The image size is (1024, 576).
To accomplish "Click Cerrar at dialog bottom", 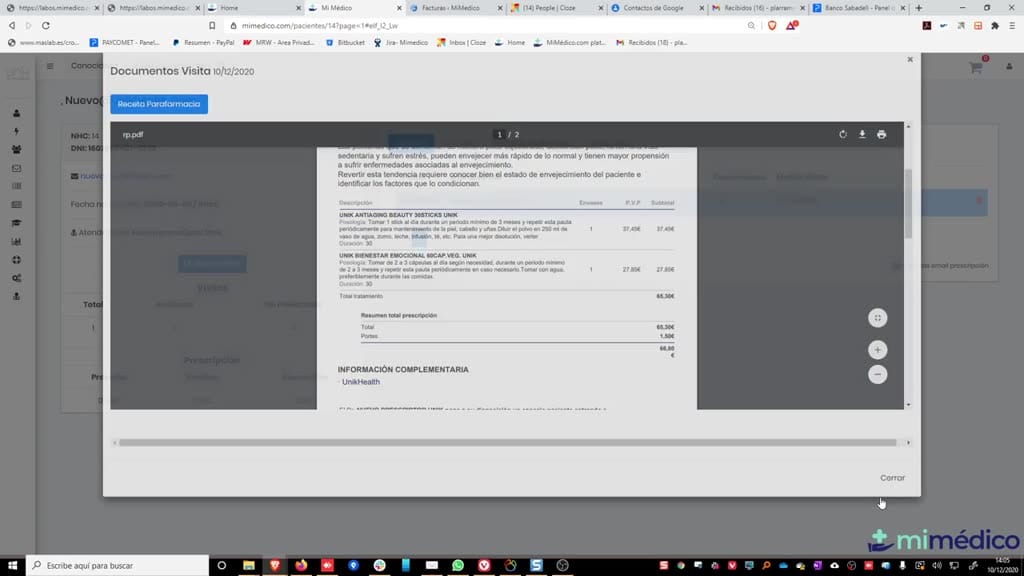I will click(x=892, y=478).
